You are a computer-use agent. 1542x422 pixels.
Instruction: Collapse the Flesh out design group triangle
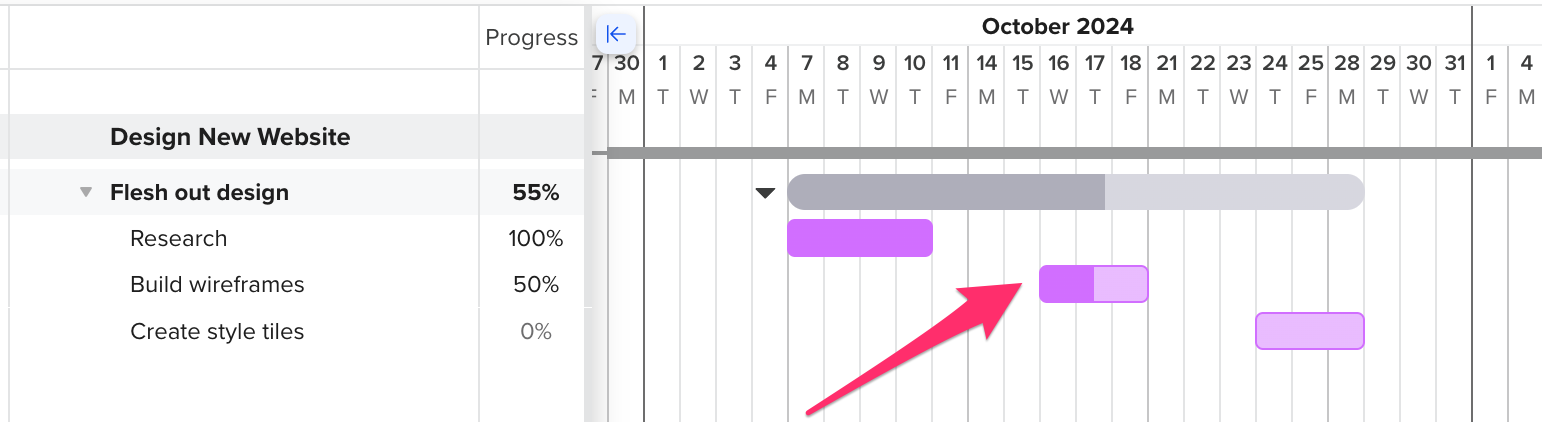(x=86, y=193)
